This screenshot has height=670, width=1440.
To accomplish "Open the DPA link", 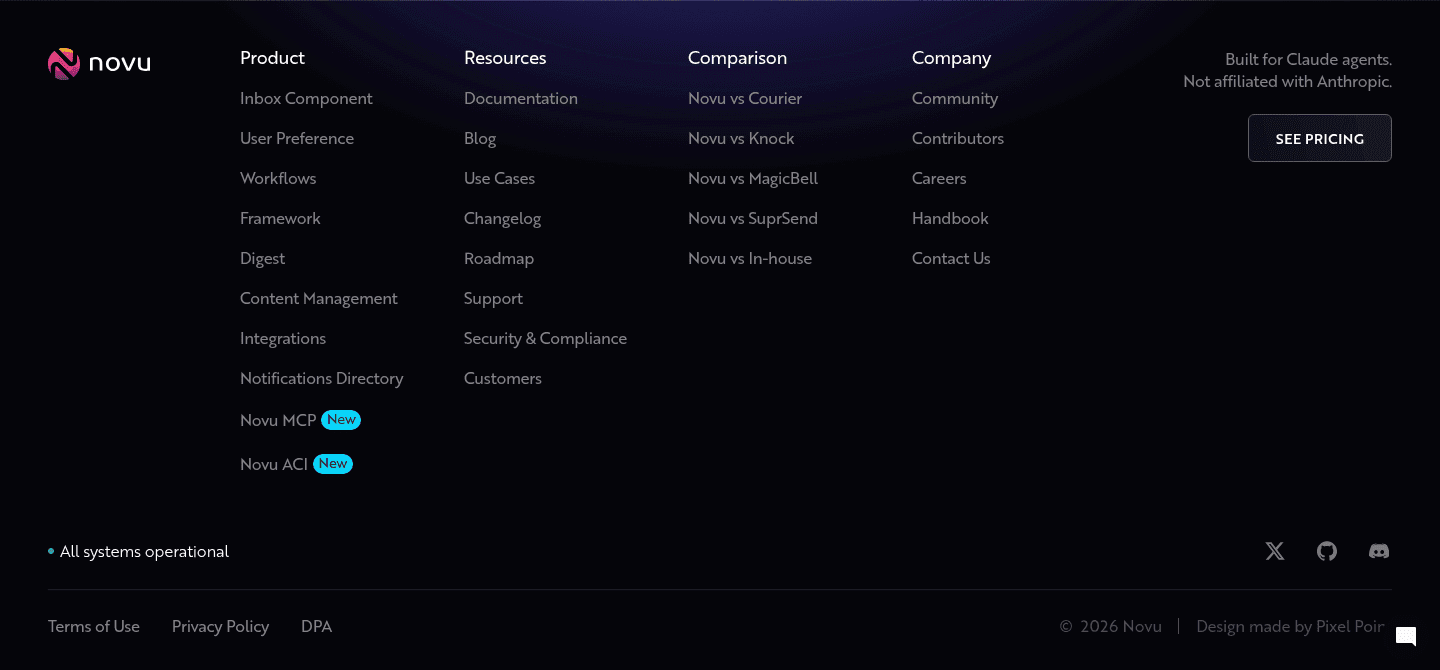I will 316,626.
